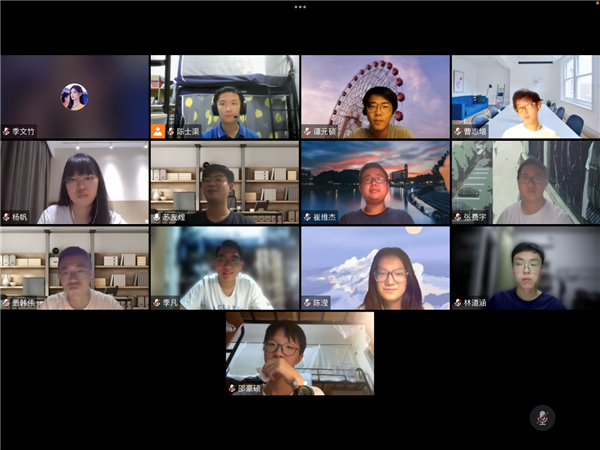Click the mic status icon beside 陈漫
600x450 pixels.
tap(308, 302)
